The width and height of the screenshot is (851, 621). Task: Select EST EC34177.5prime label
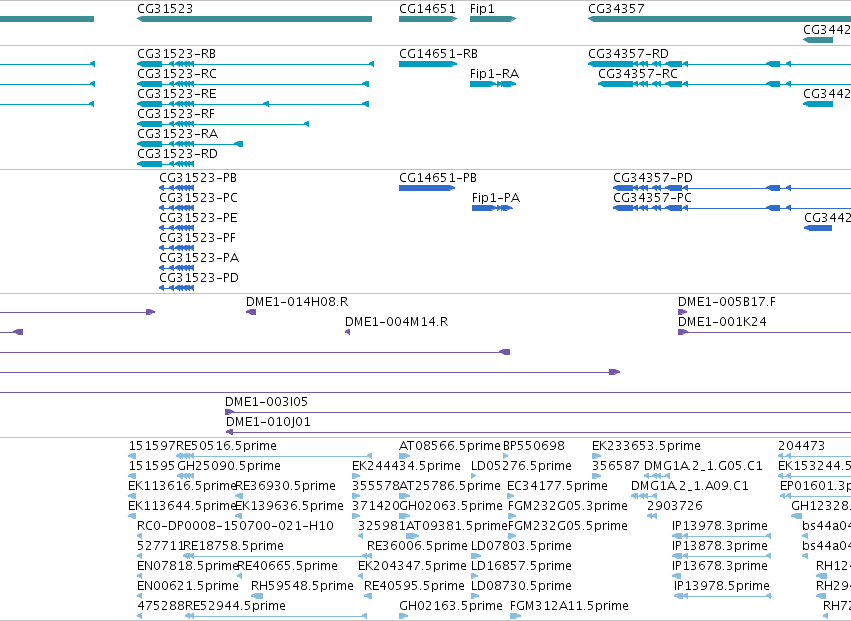(x=557, y=486)
